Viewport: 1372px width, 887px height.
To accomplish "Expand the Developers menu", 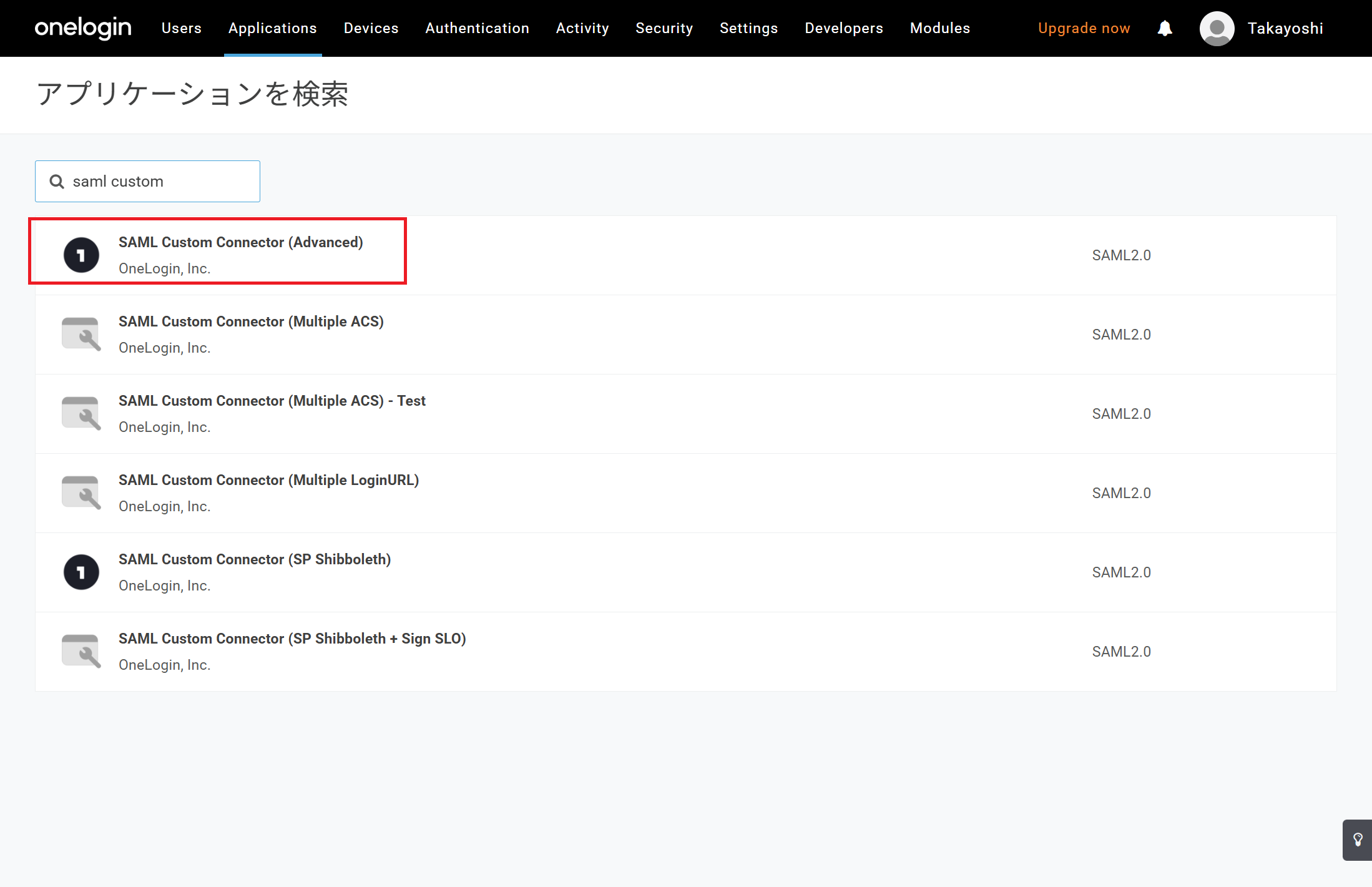I will (843, 29).
